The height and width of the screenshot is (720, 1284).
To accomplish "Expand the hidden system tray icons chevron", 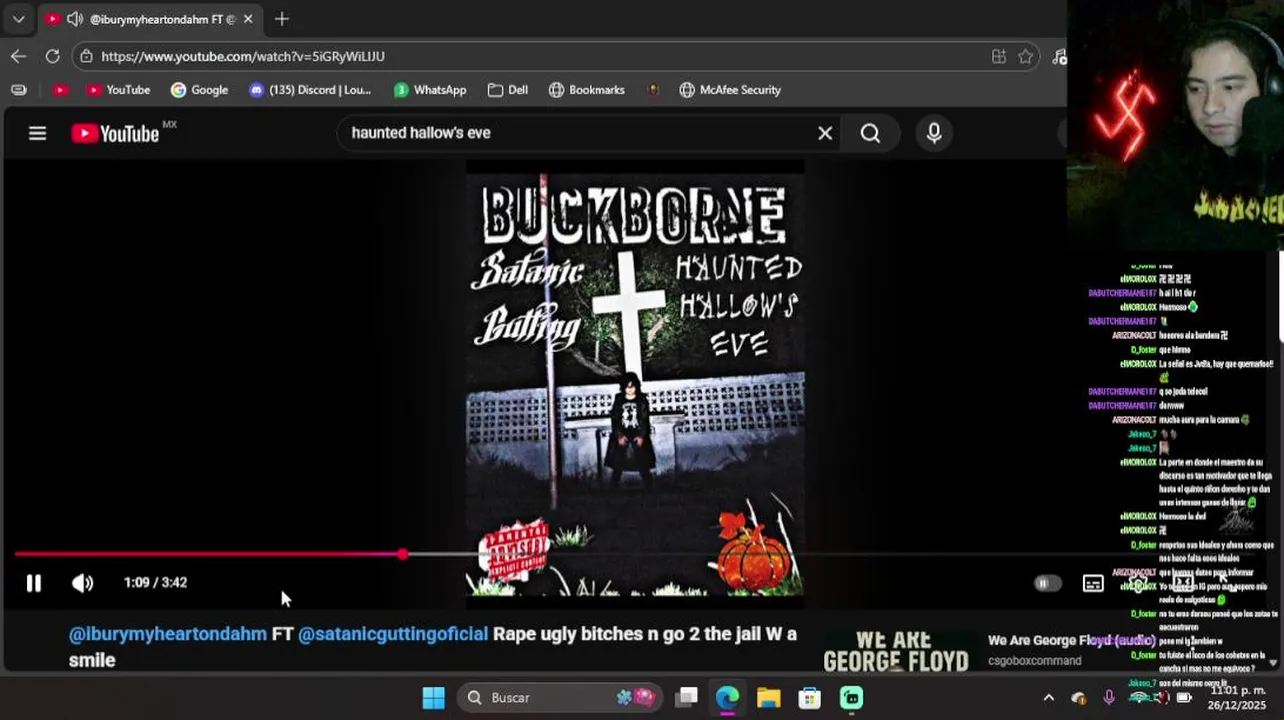I will (x=1048, y=697).
